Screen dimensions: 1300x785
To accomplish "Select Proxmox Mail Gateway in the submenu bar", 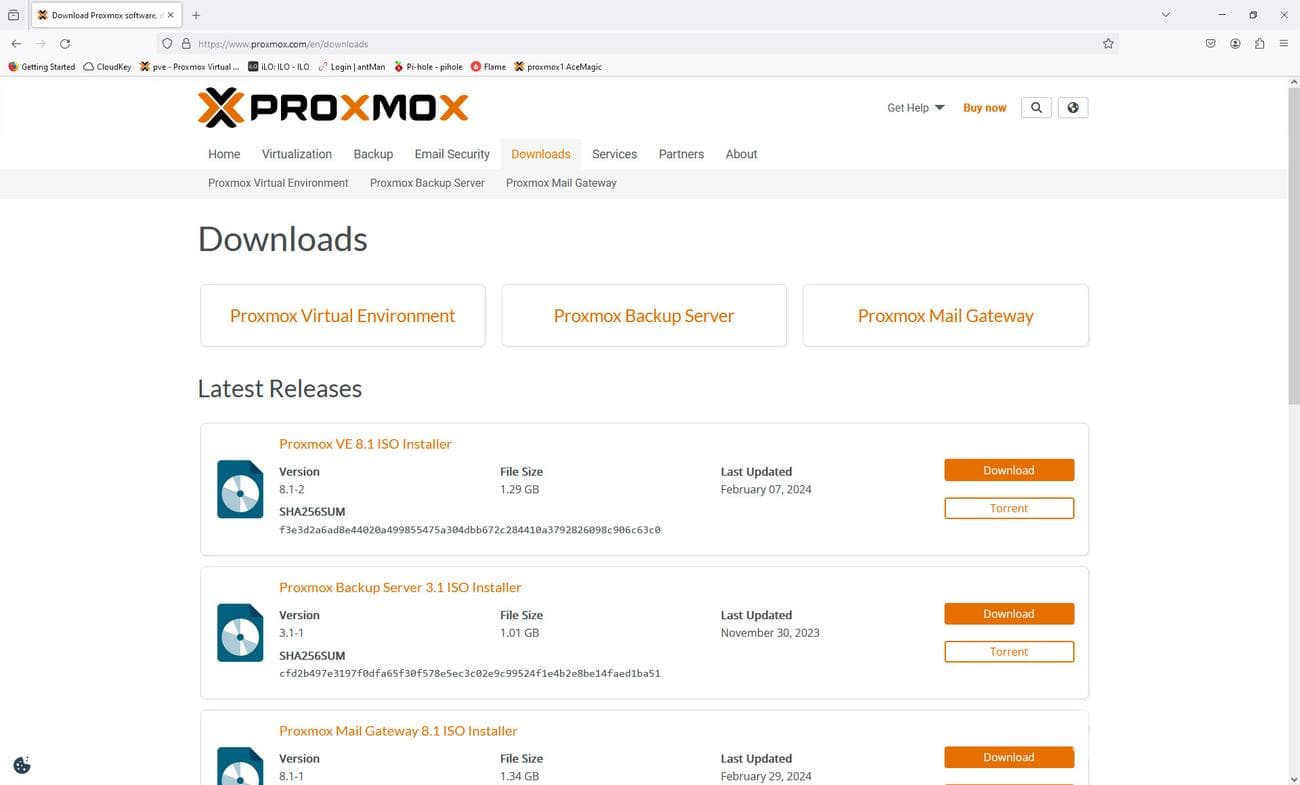I will pos(561,183).
